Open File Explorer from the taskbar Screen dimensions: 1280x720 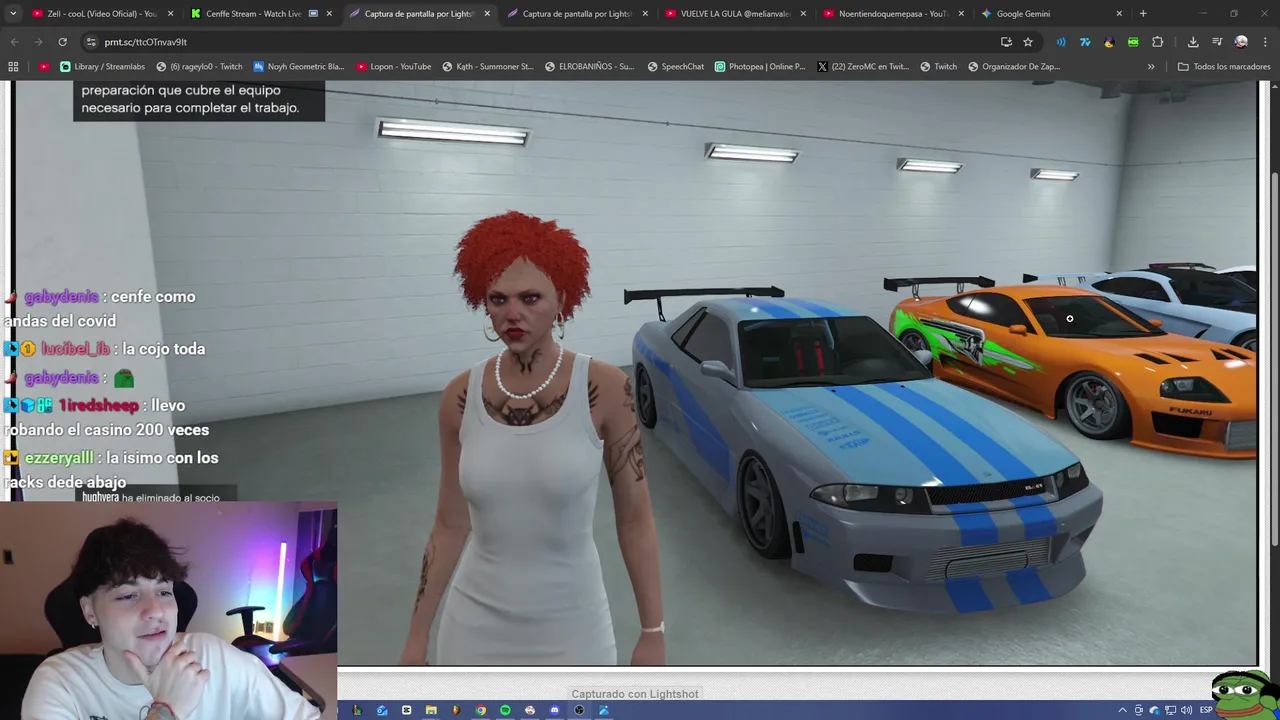pos(431,710)
